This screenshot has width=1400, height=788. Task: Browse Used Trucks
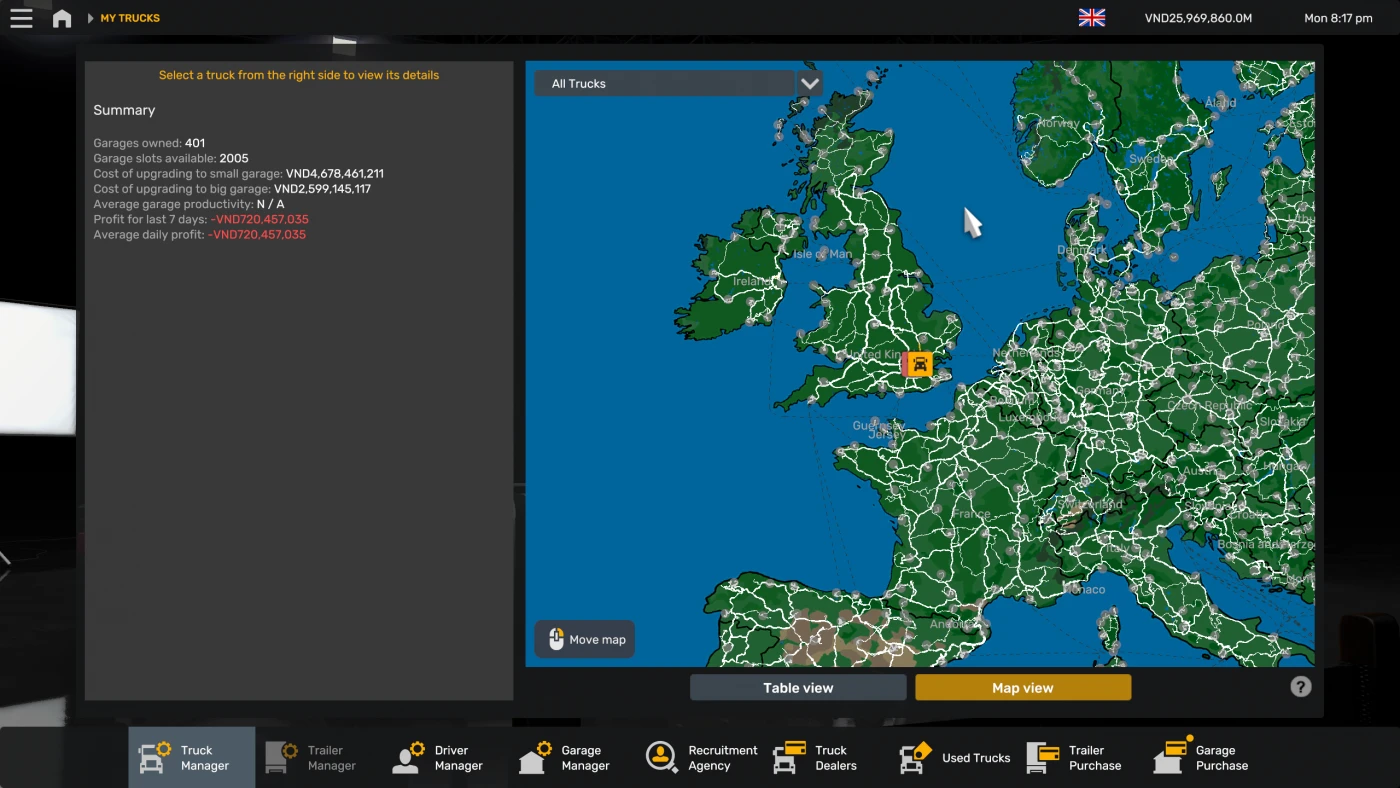[x=953, y=757]
